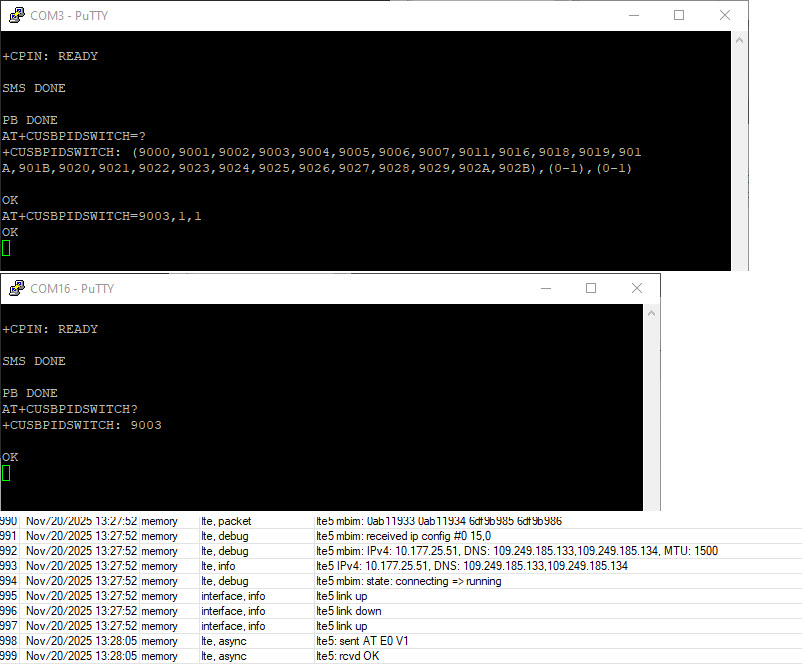Click 'memory' buffer cell in row 994
This screenshot has width=802, height=671.
160,581
